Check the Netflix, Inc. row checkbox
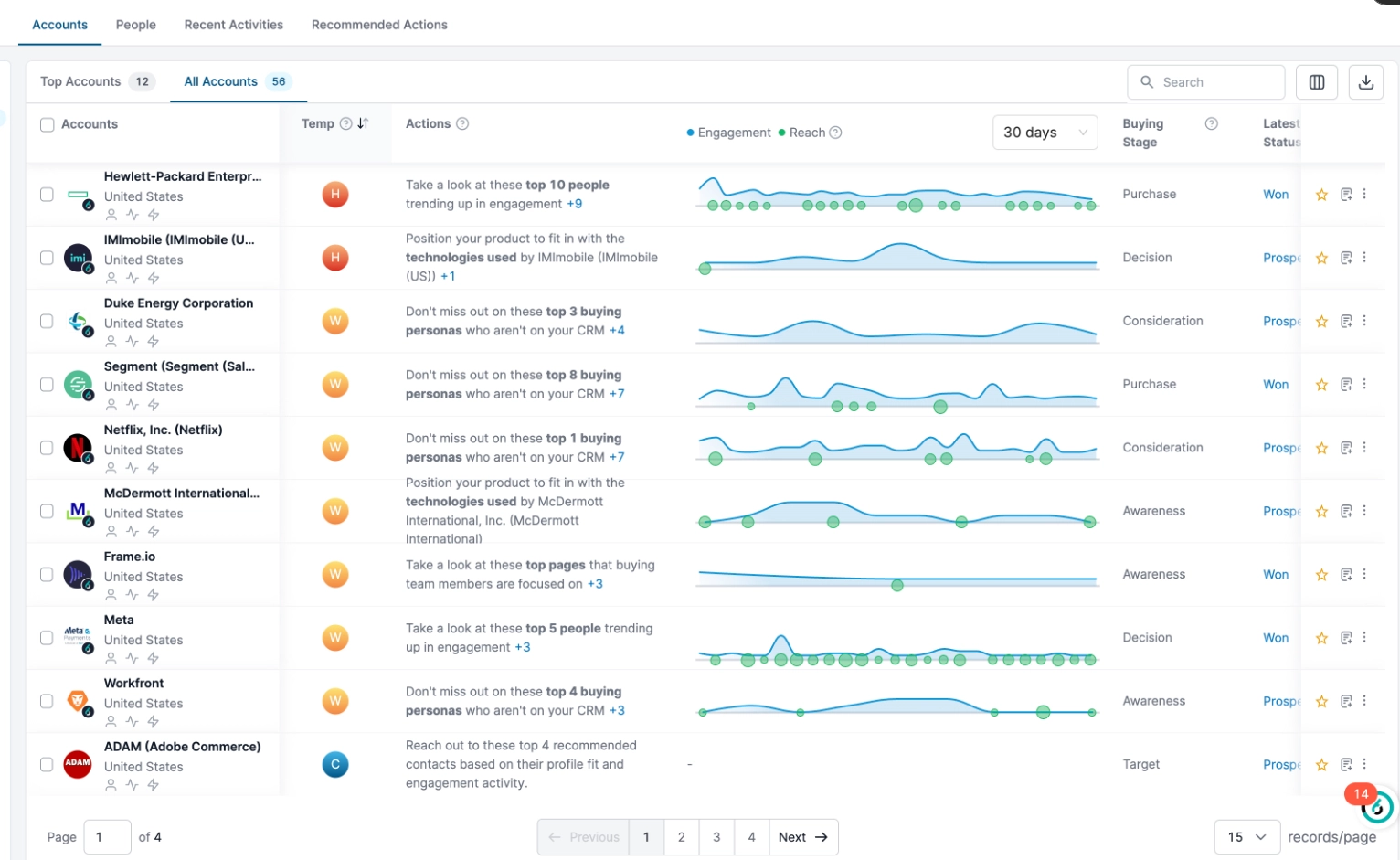 [x=47, y=448]
